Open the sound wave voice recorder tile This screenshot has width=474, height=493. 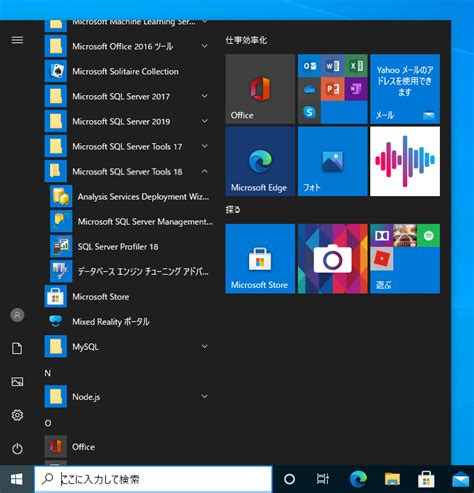(x=405, y=161)
